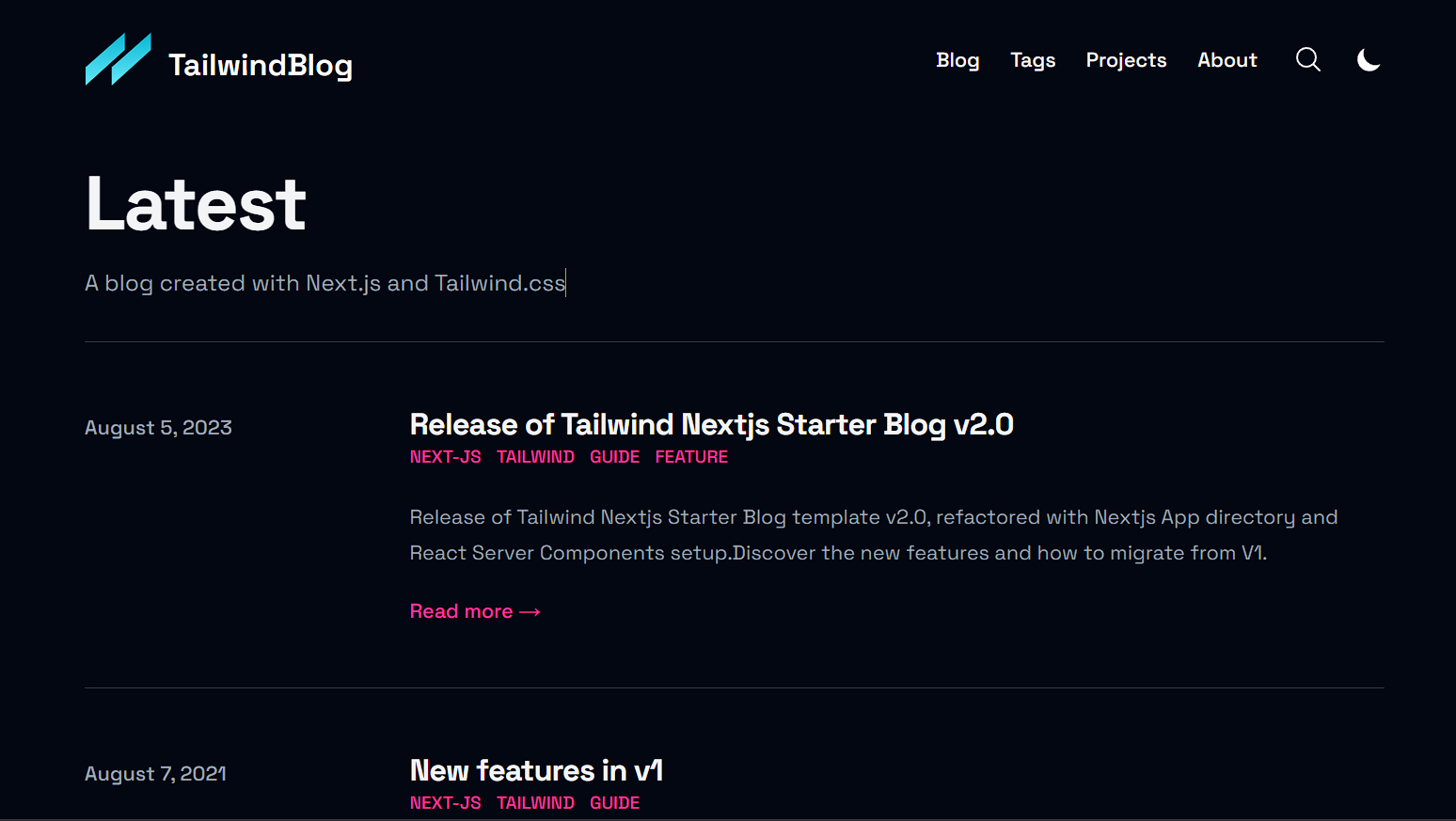
Task: Open the Projects section
Action: click(1126, 59)
